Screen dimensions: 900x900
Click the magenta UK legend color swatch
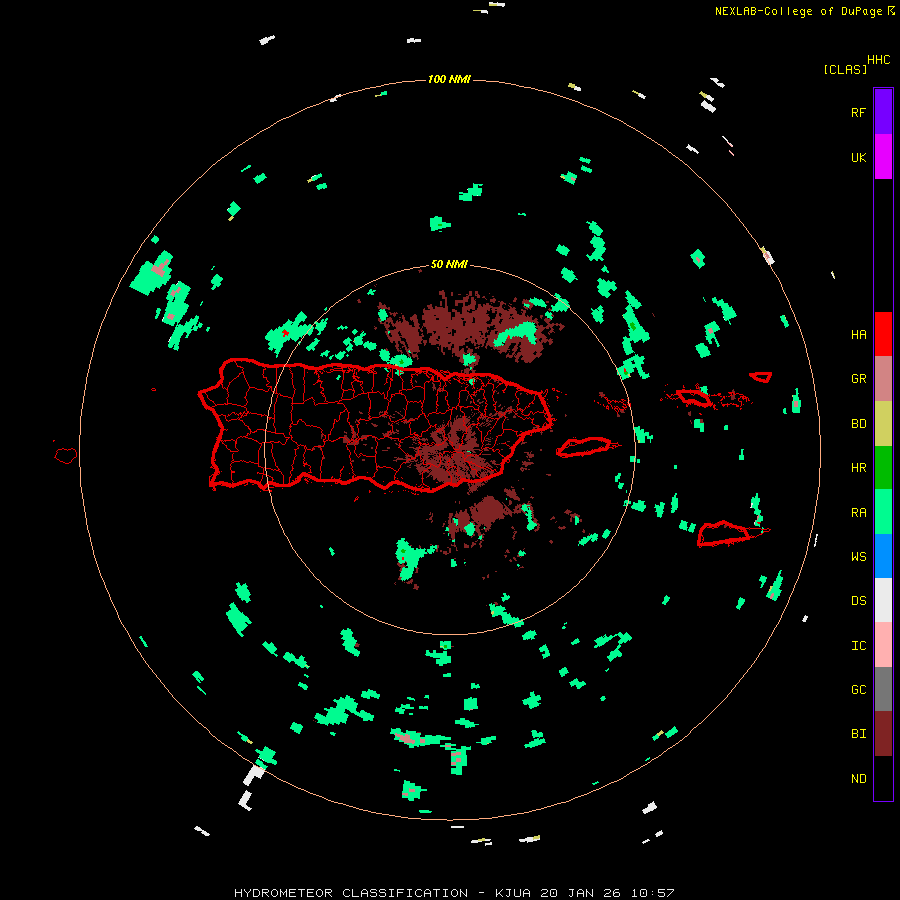(883, 157)
